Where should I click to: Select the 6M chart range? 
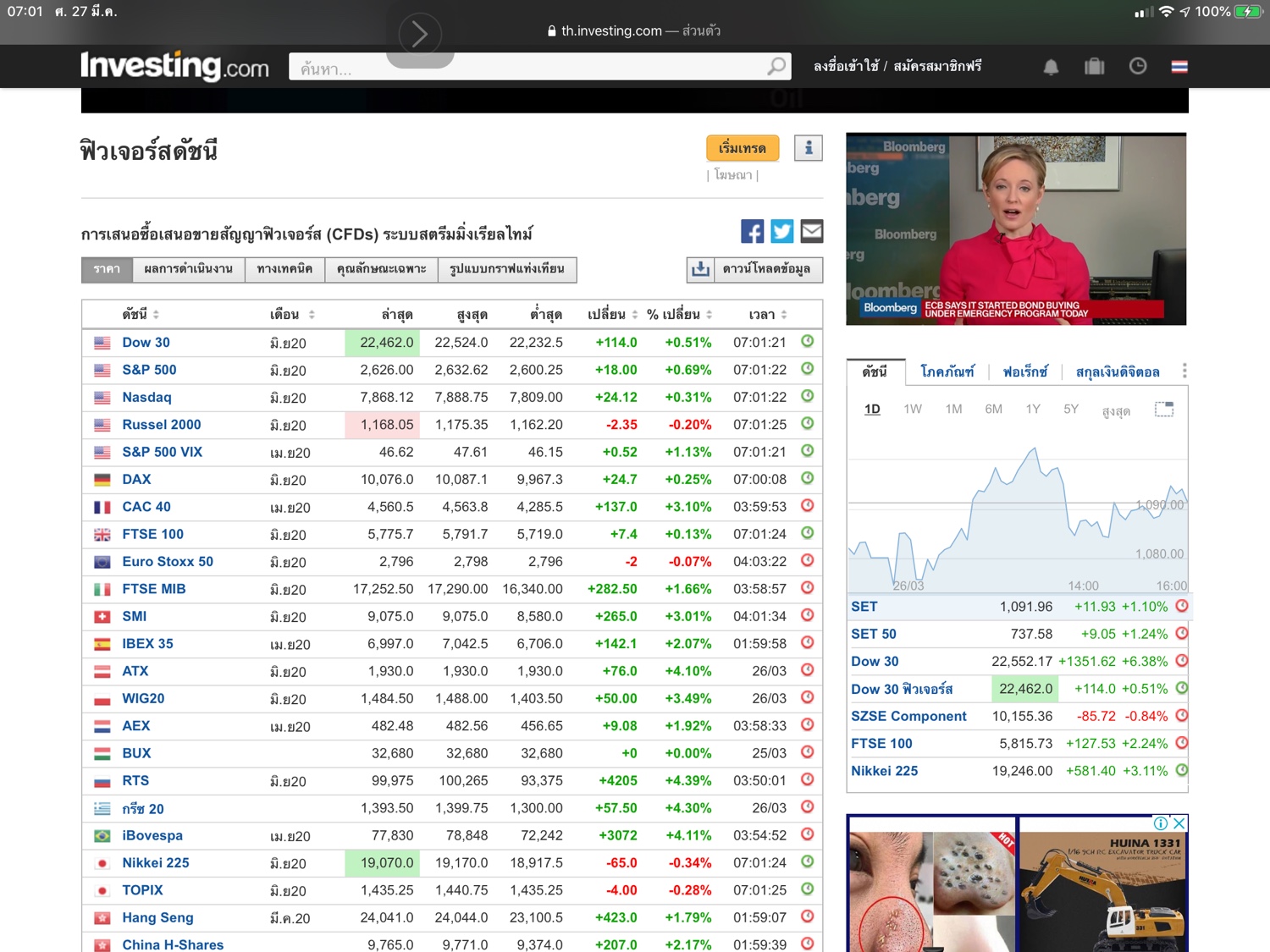(993, 410)
